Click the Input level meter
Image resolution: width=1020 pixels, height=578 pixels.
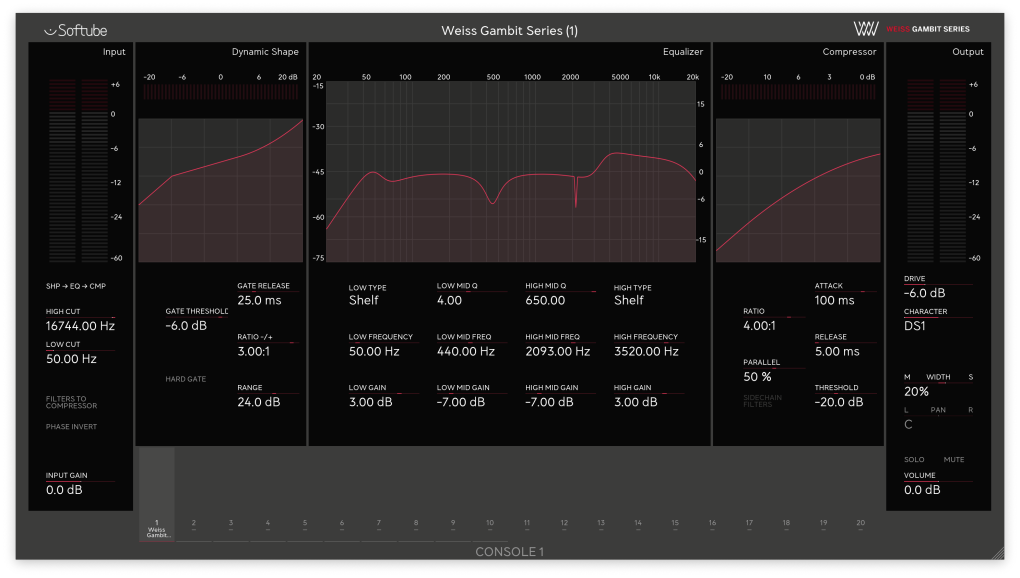point(78,171)
